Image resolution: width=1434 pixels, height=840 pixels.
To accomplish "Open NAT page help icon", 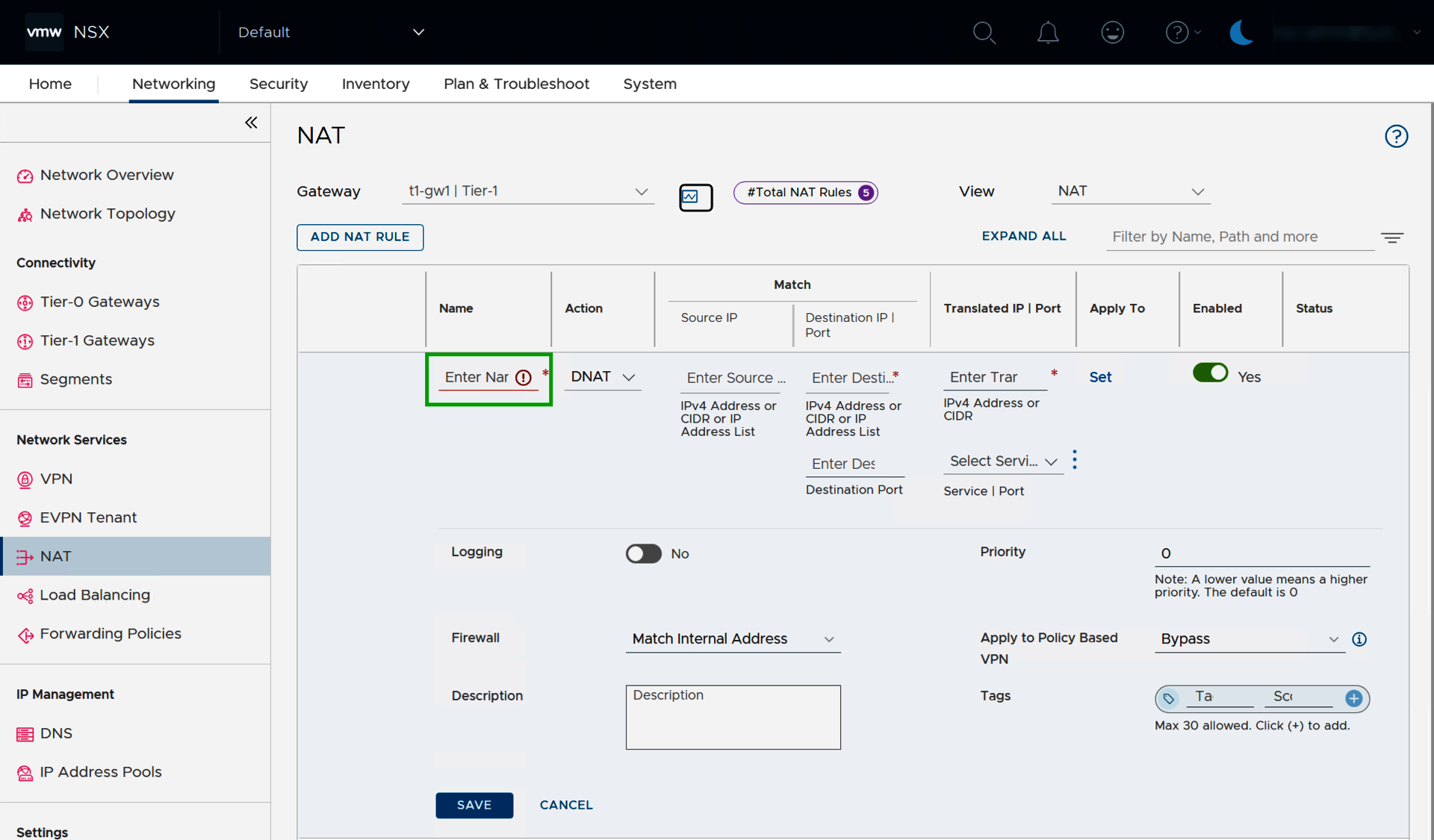I will 1396,136.
